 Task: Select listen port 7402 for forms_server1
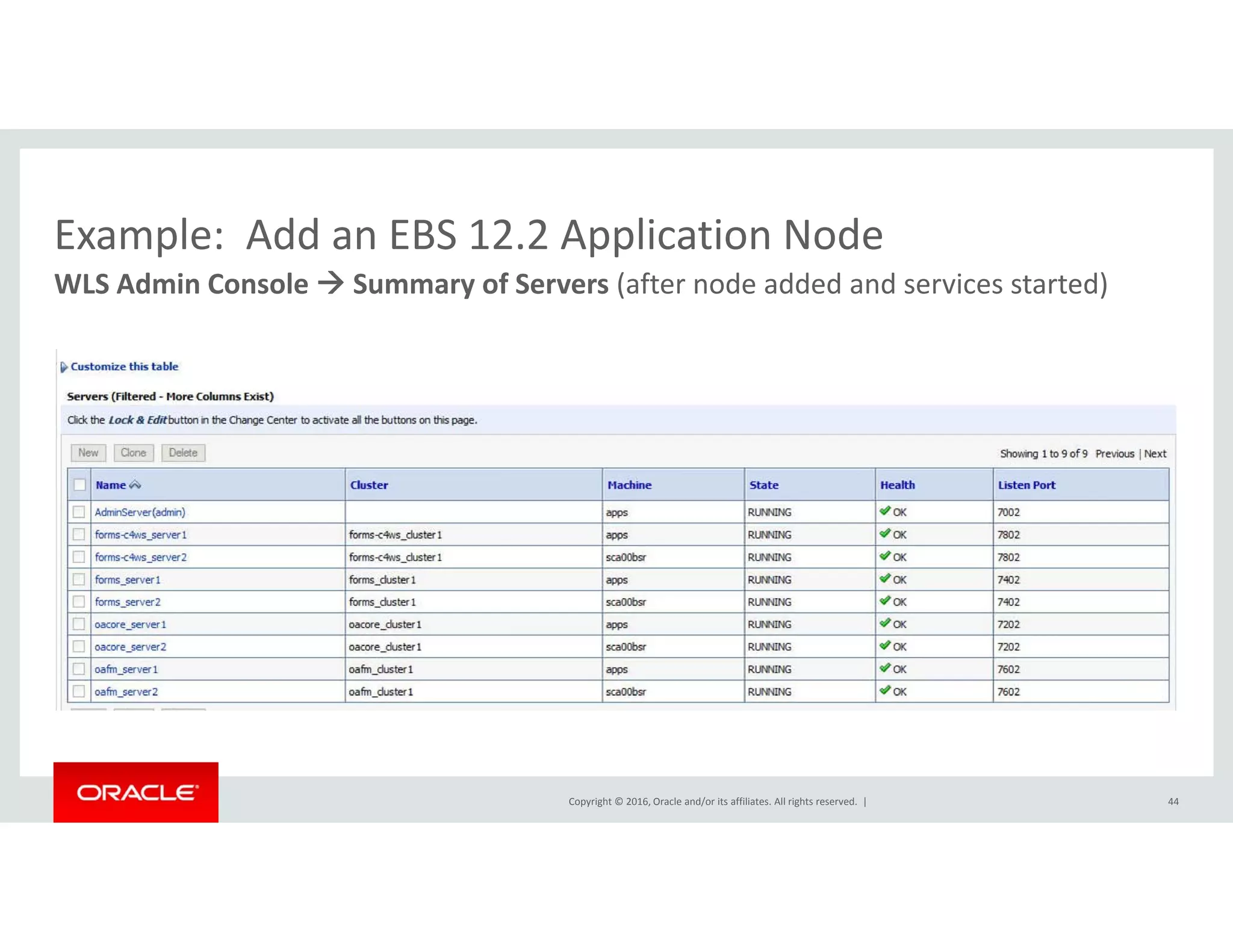point(1008,580)
